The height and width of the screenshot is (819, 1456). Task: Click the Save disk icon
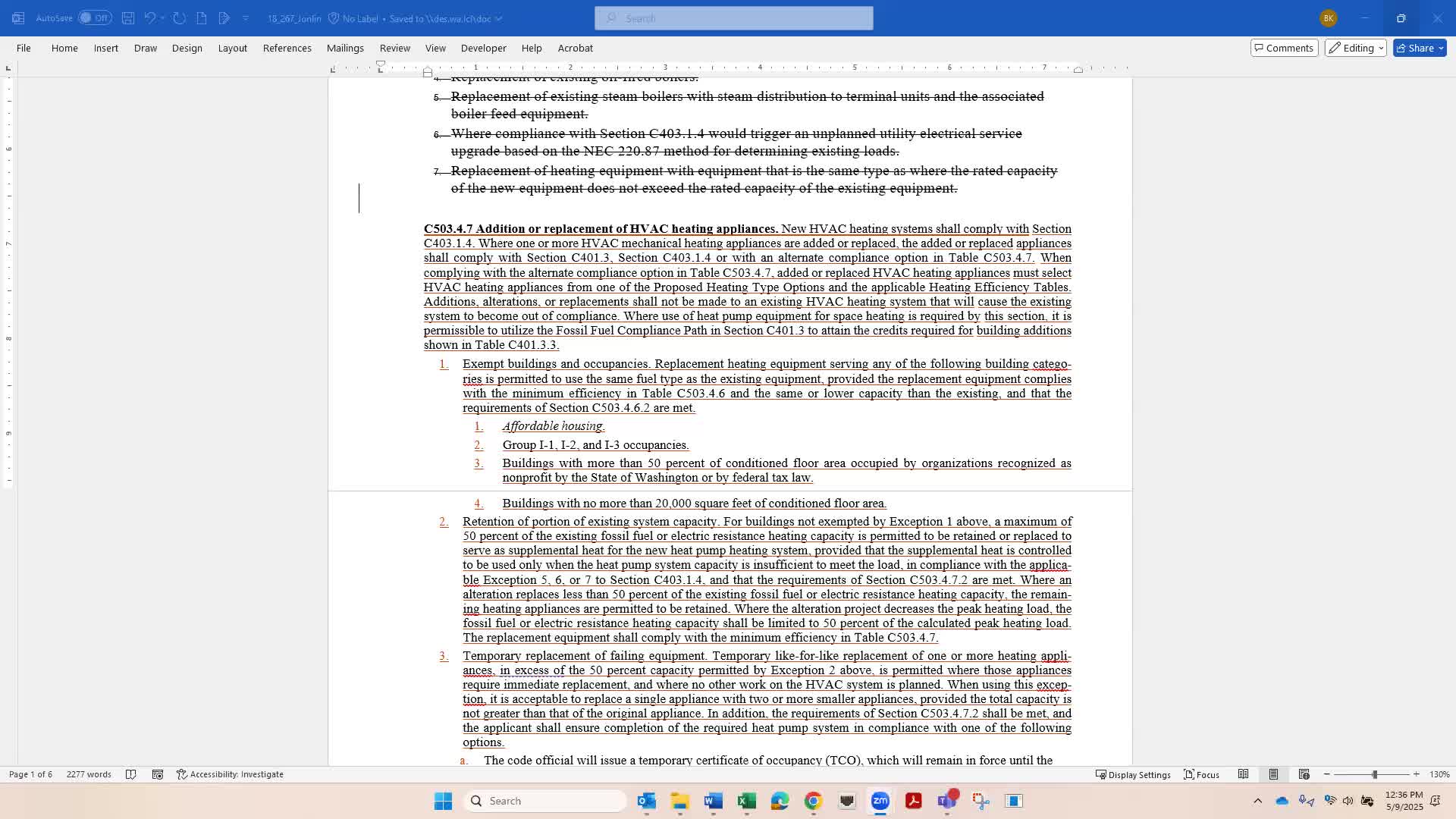coord(128,18)
